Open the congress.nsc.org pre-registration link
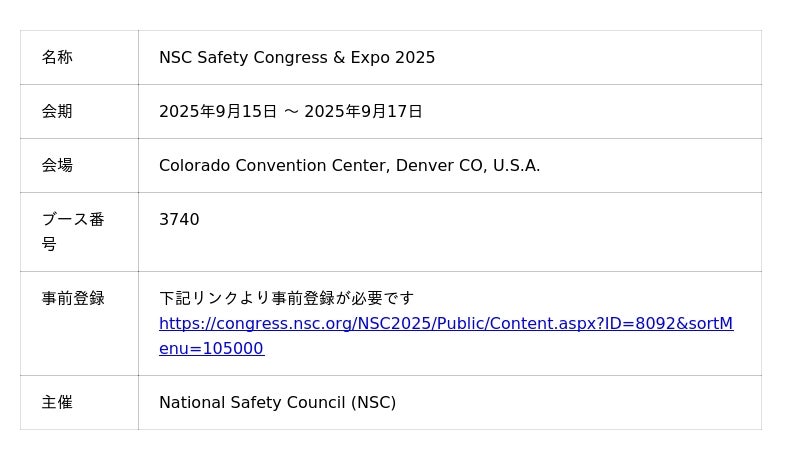Image resolution: width=800 pixels, height=460 pixels. [x=445, y=324]
